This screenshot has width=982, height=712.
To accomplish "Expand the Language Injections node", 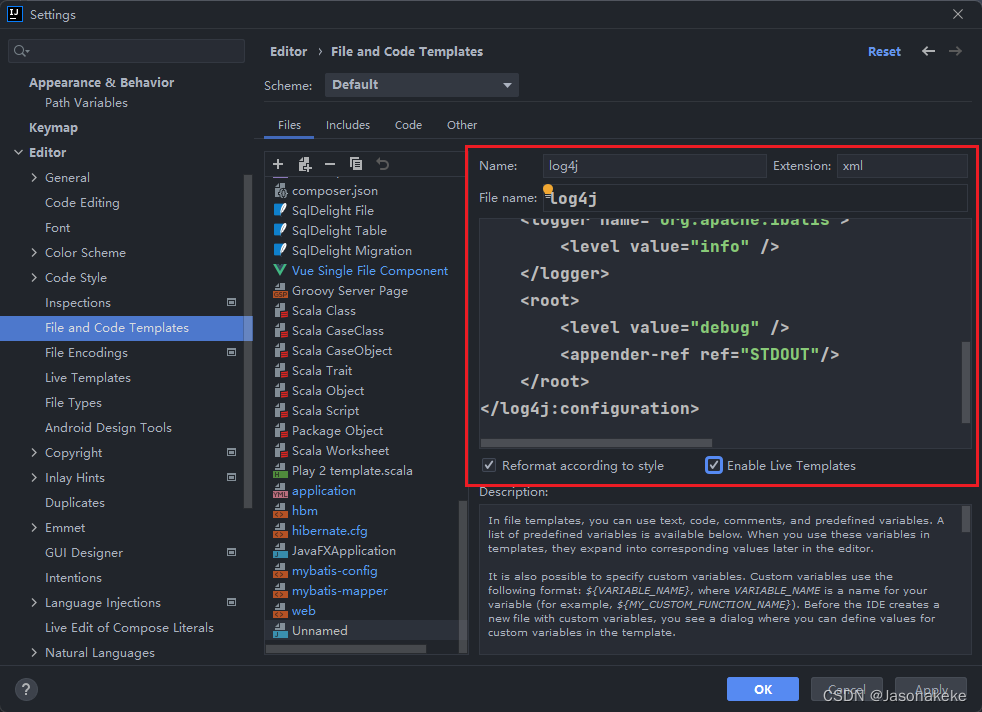I will pos(34,602).
